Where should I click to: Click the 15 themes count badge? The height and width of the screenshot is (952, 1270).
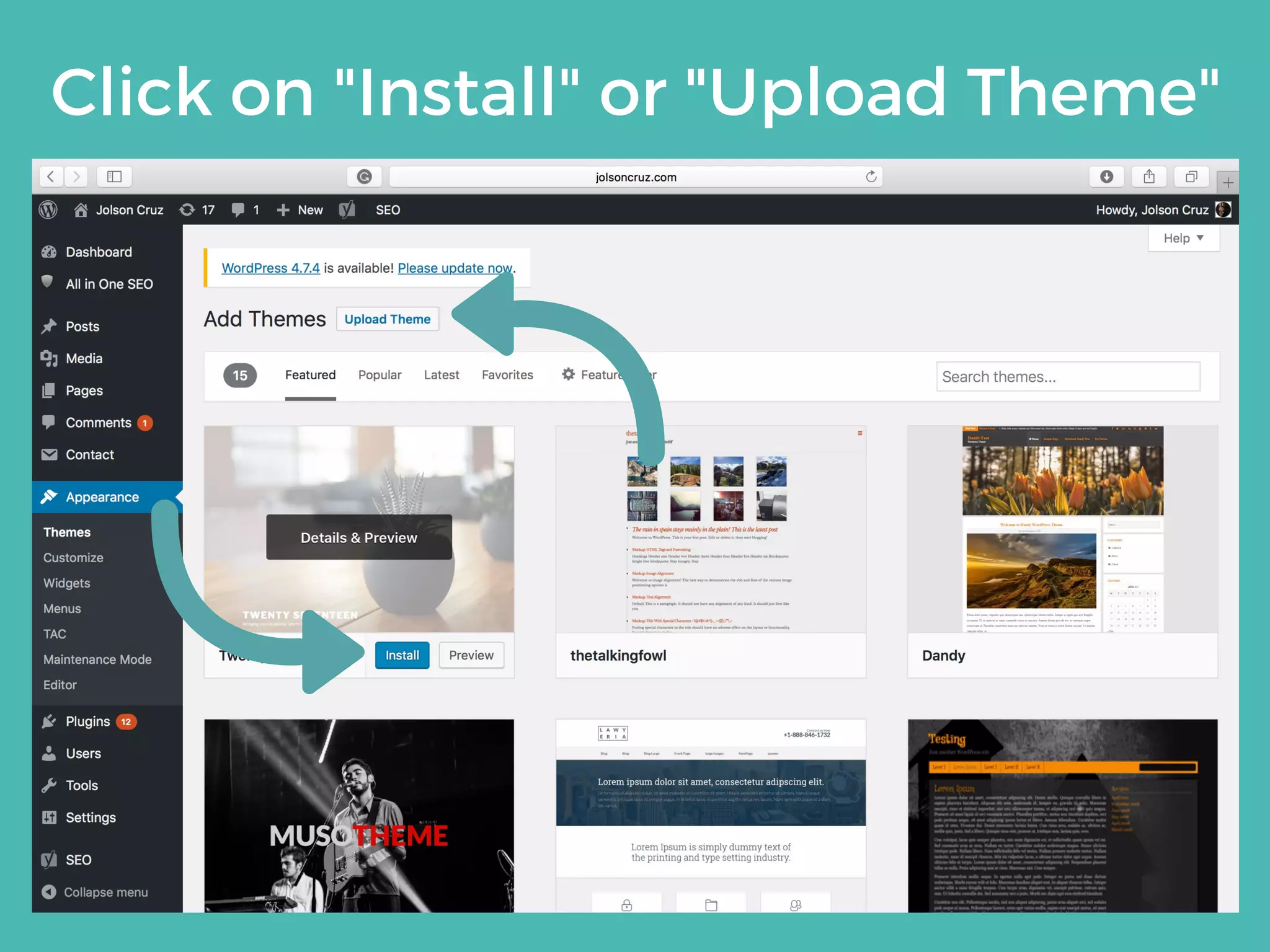240,375
